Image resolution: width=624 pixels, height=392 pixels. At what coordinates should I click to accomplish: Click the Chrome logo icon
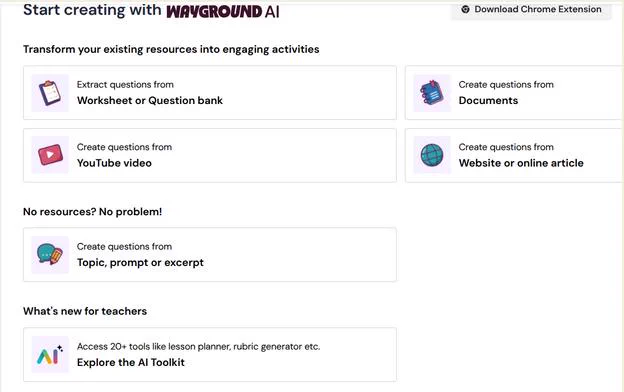tap(465, 9)
